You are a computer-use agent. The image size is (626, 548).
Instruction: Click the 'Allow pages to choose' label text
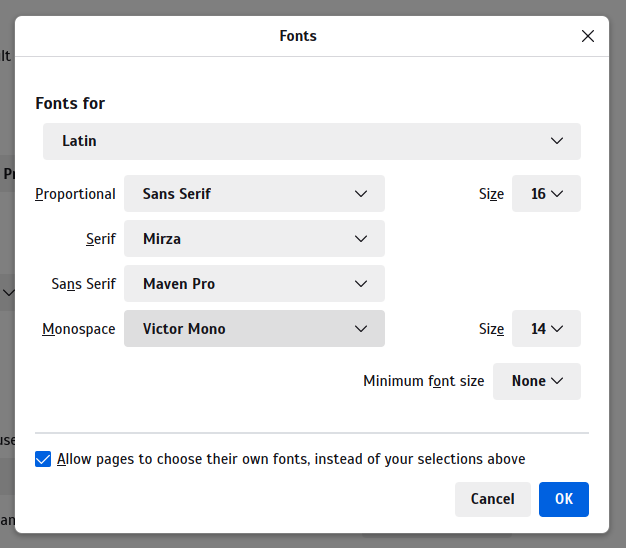291,459
